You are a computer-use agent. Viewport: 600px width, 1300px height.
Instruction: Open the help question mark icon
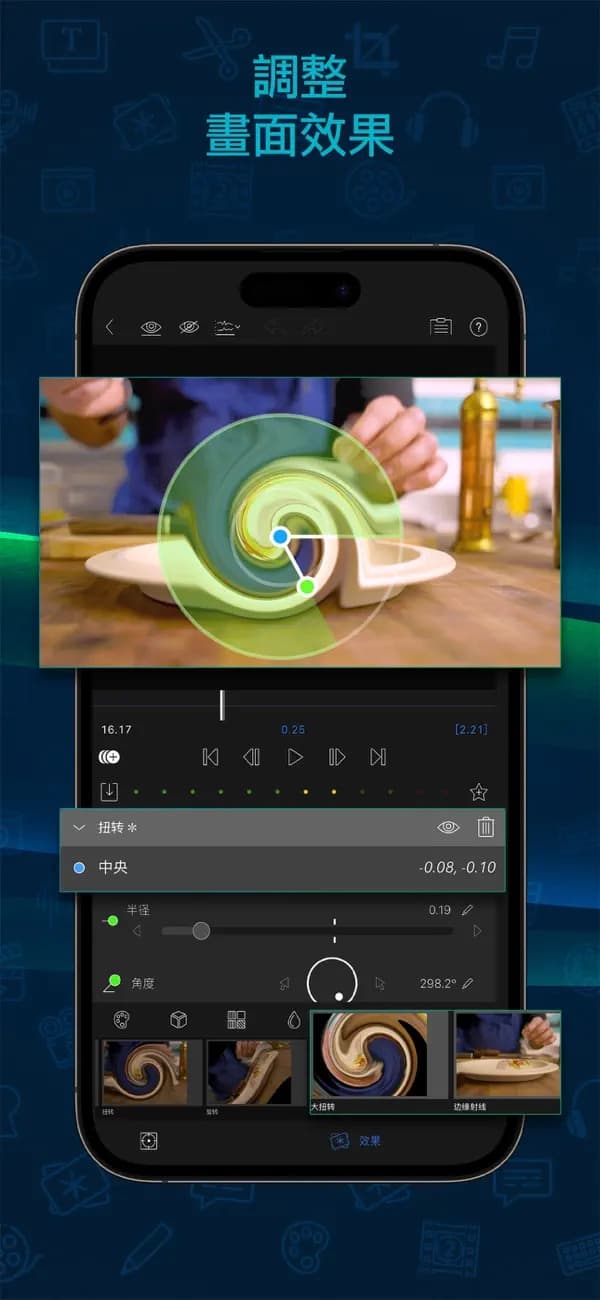[478, 327]
